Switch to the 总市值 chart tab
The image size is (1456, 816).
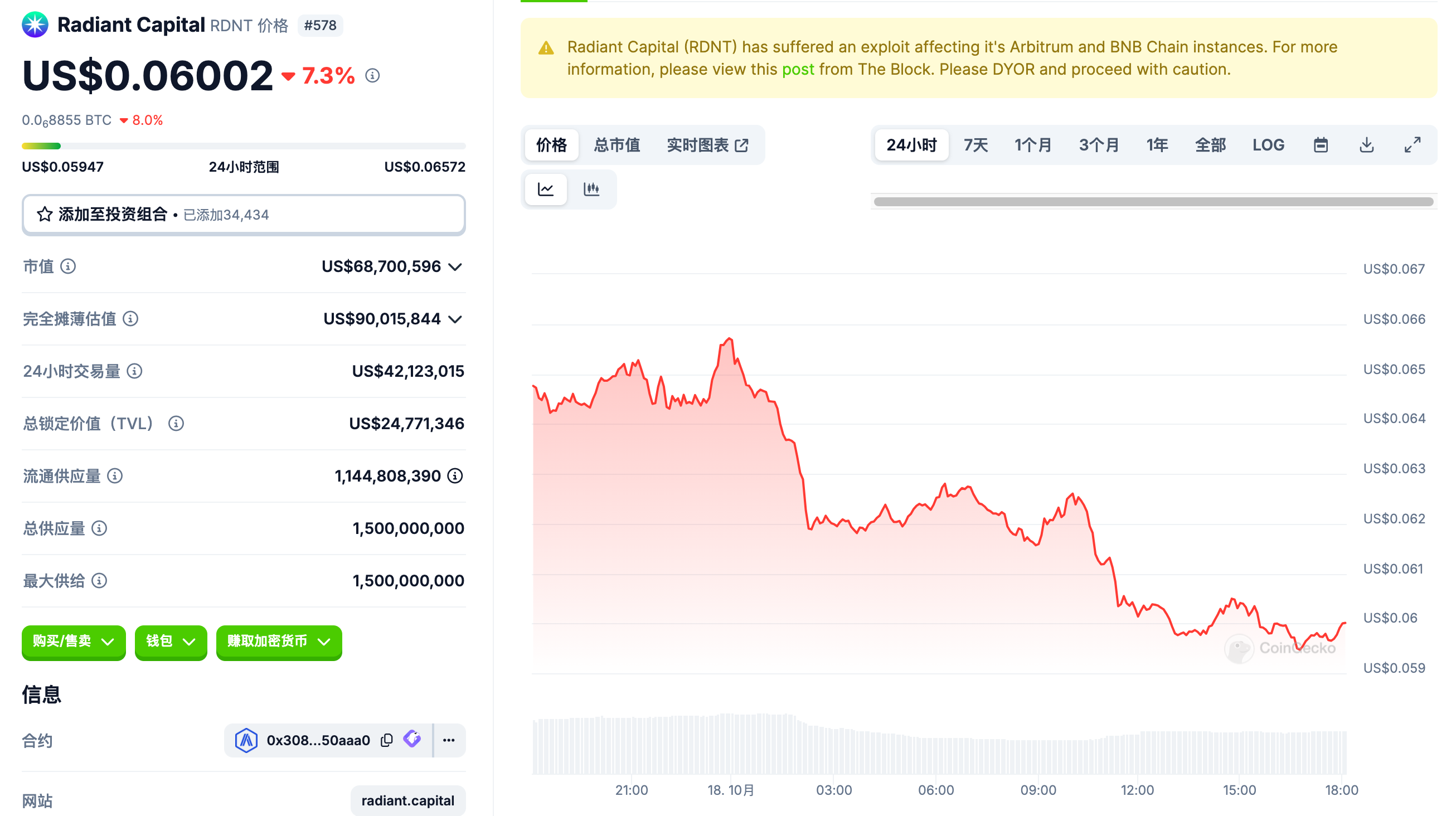(x=617, y=145)
